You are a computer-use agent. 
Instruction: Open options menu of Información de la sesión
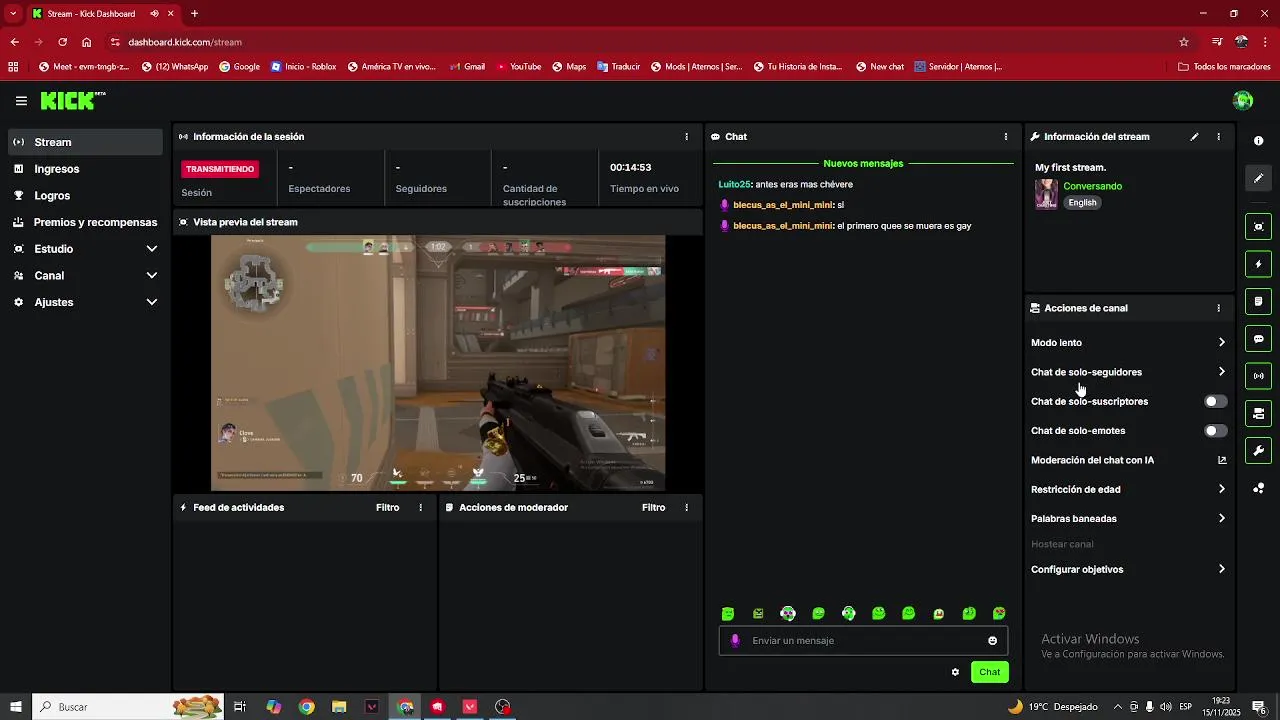point(686,137)
